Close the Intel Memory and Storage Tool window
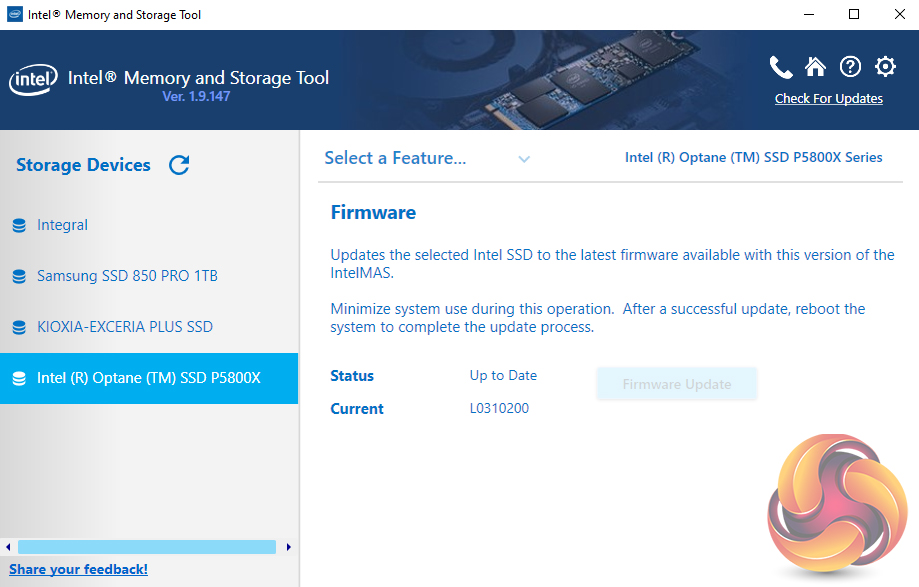 900,14
